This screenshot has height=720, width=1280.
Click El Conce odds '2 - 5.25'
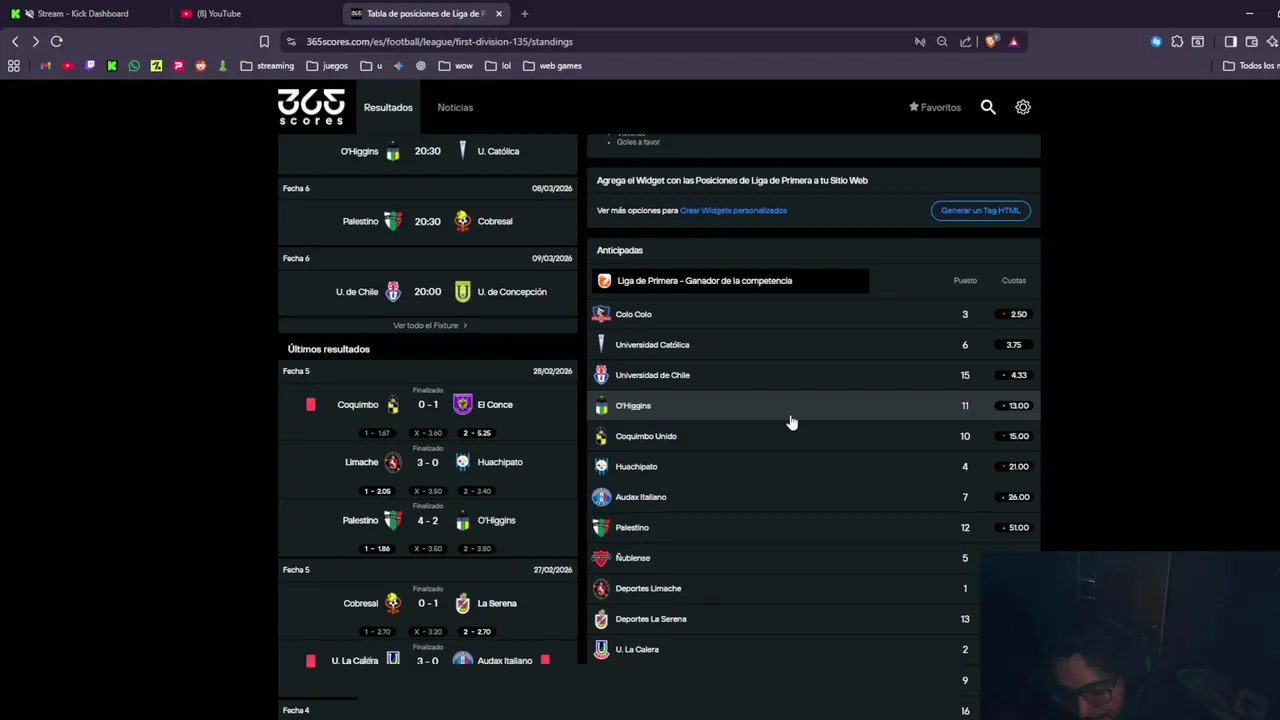(477, 433)
